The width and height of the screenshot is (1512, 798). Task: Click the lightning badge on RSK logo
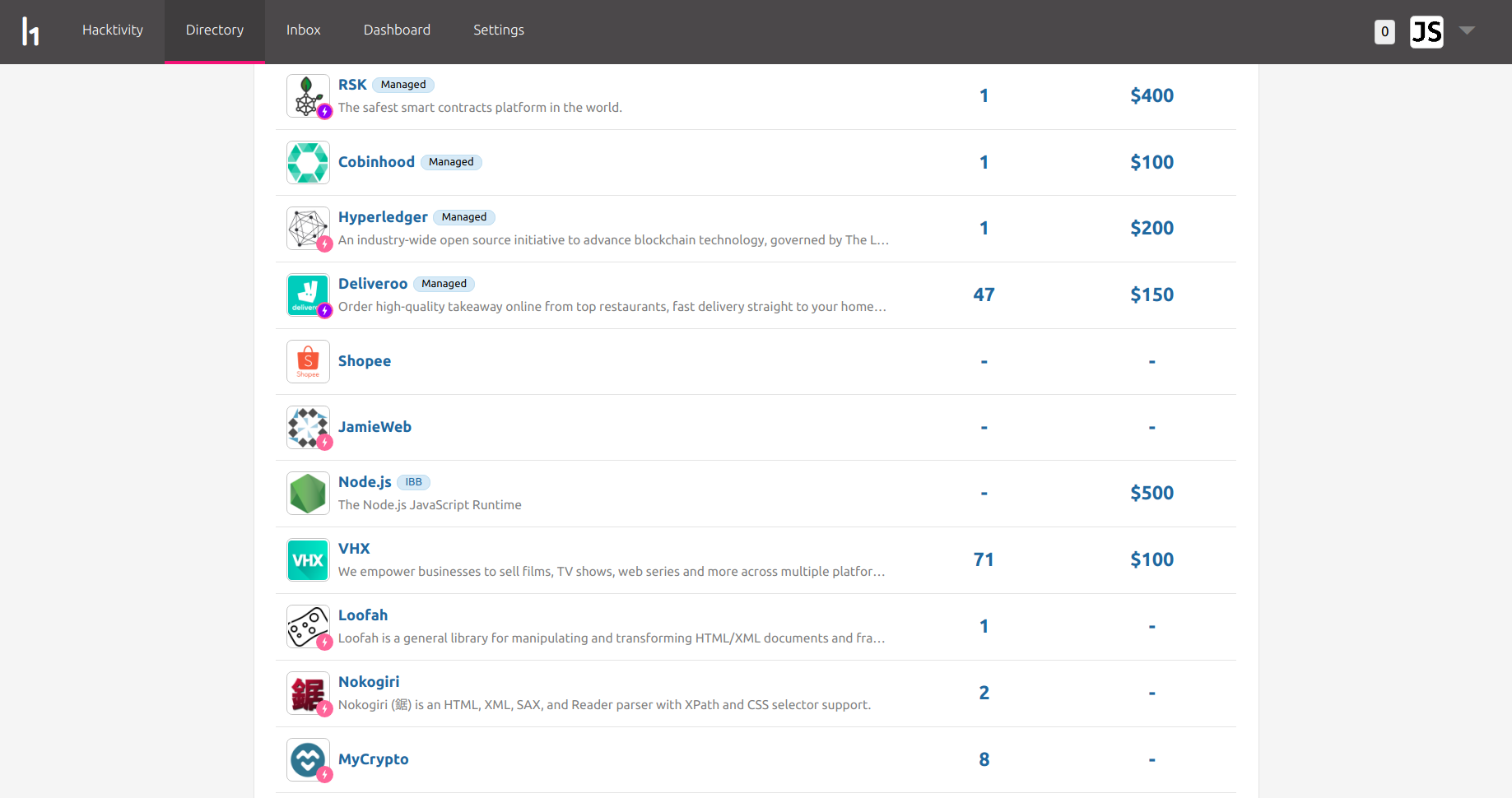pos(325,111)
